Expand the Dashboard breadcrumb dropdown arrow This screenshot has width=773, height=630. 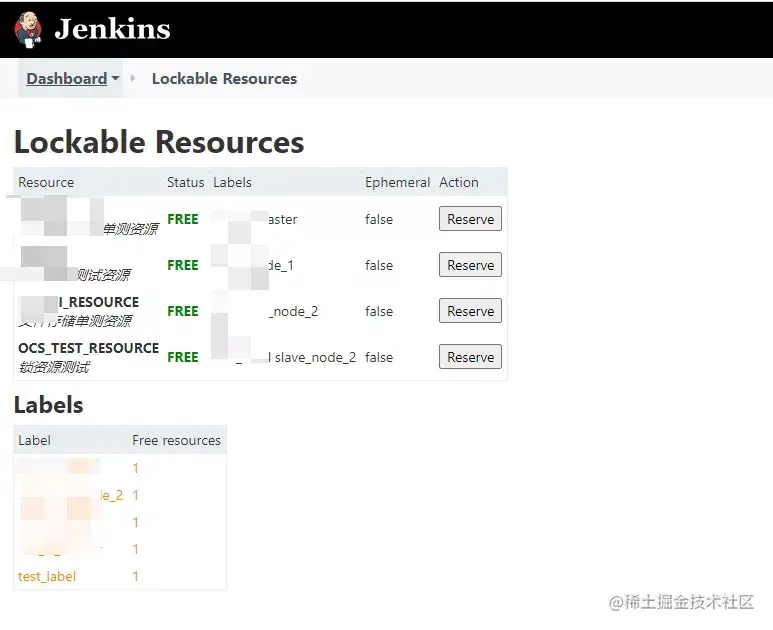[x=115, y=78]
